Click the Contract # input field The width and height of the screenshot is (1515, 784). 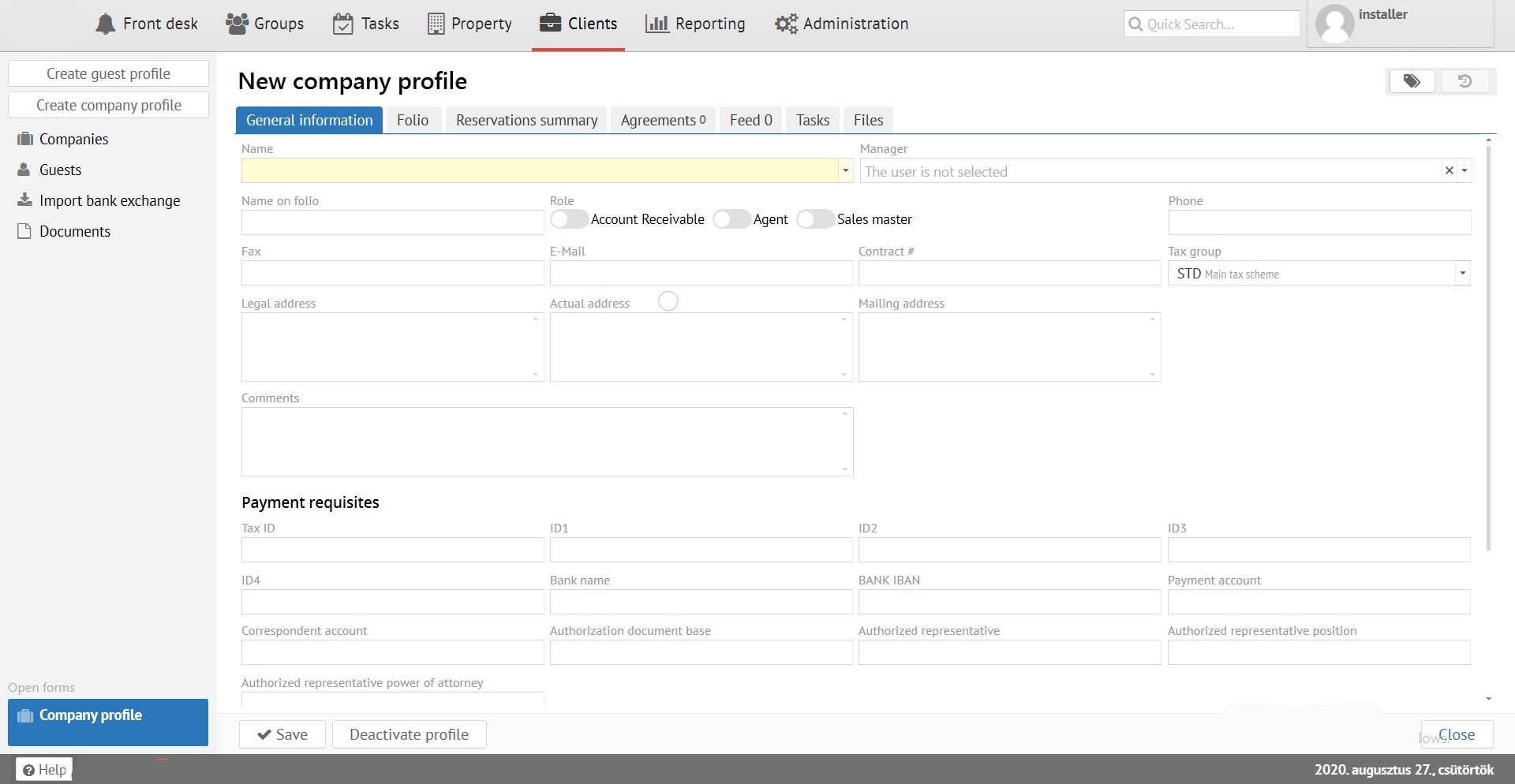[1009, 273]
